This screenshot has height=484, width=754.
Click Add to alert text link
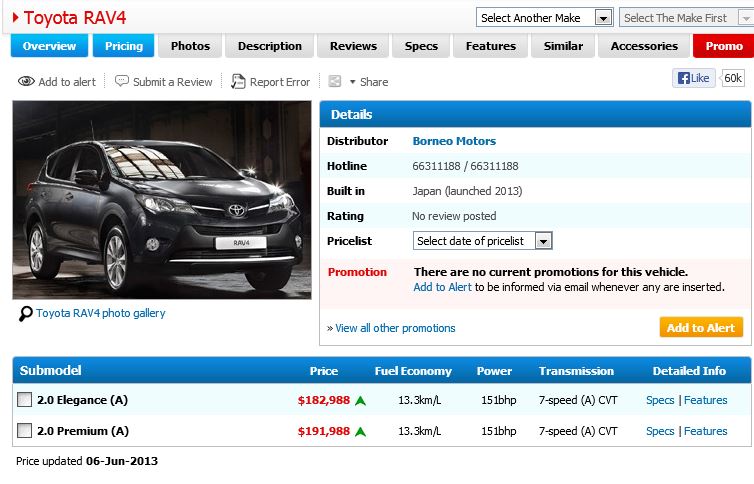pos(67,82)
